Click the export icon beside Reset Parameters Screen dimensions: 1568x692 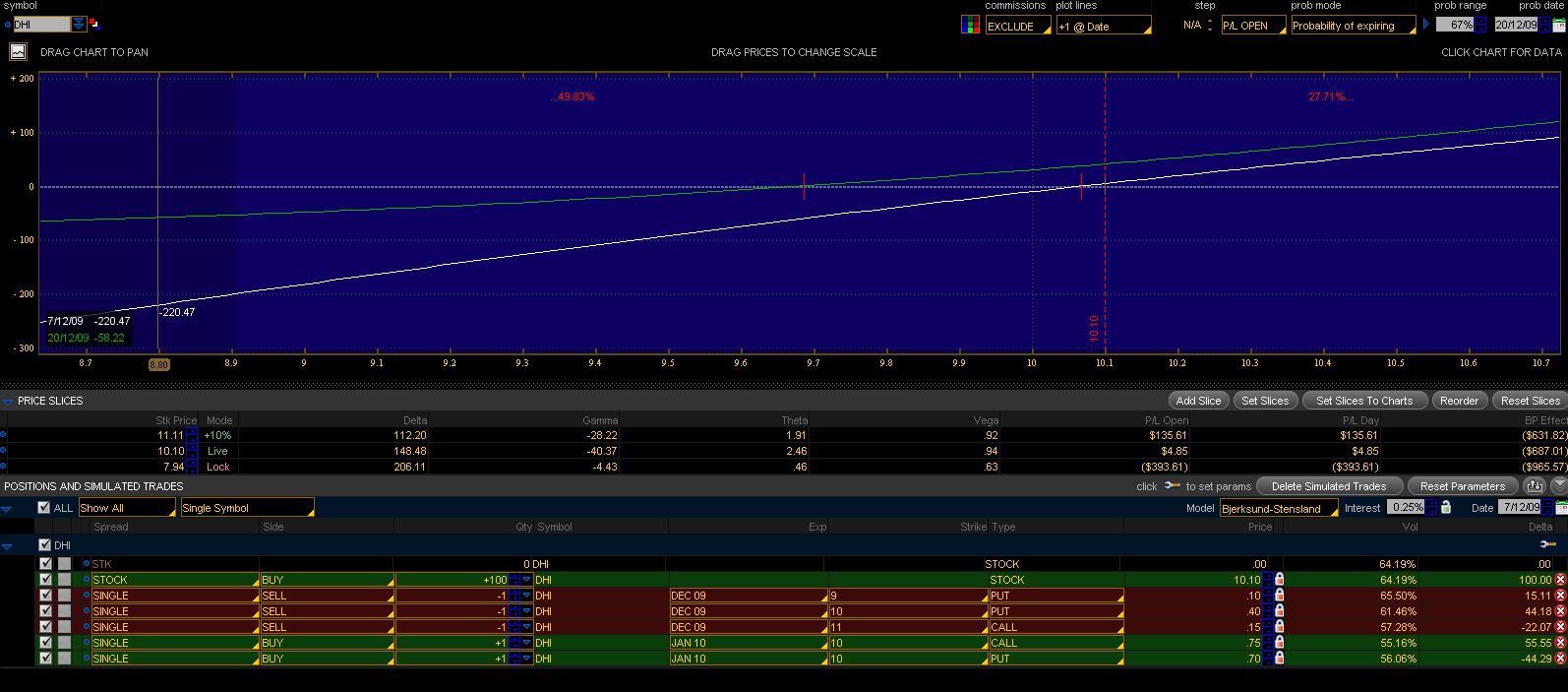[1534, 486]
